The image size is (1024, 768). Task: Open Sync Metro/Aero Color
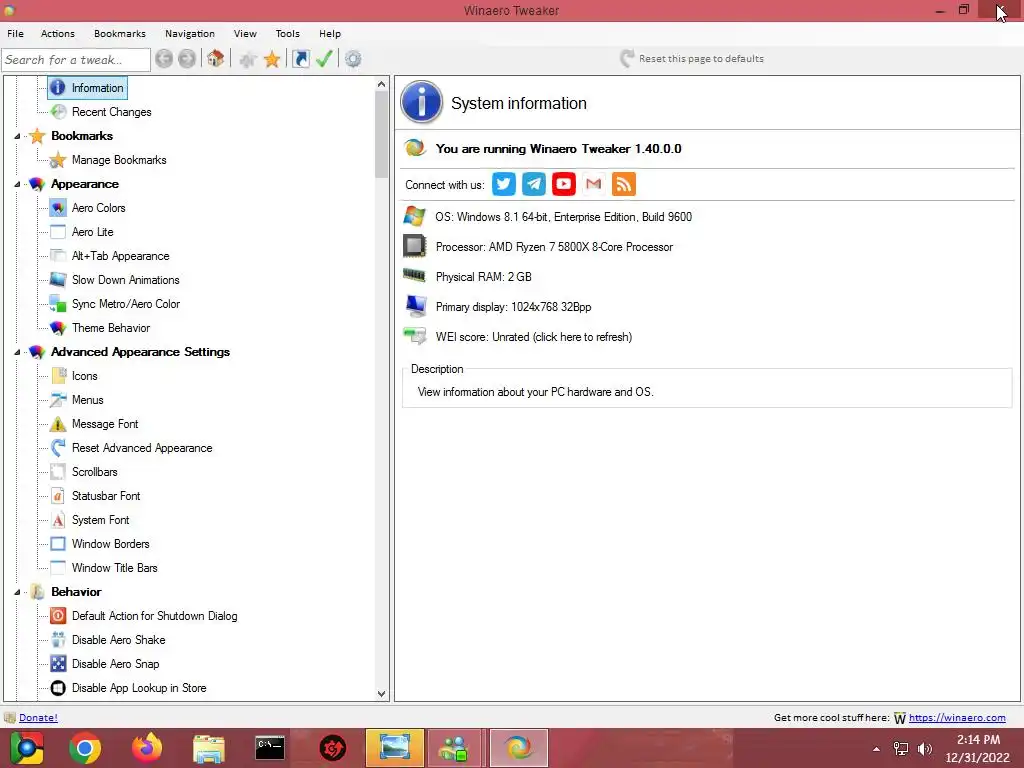126,304
